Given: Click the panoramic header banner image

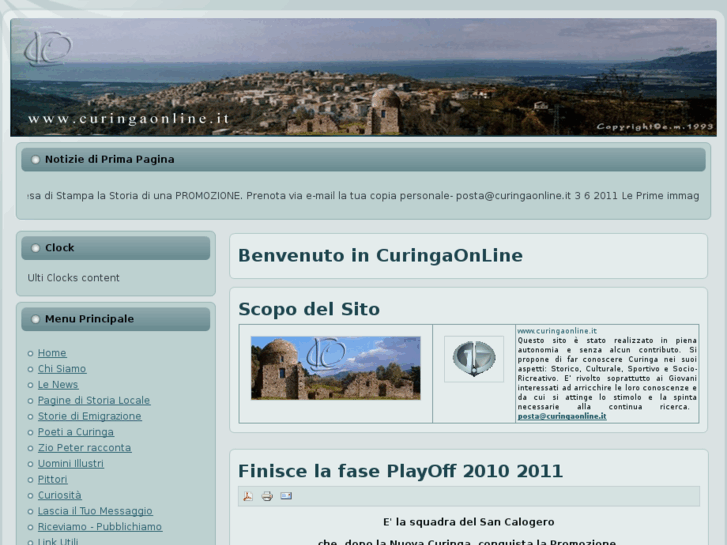Looking at the screenshot, I should click(x=364, y=77).
